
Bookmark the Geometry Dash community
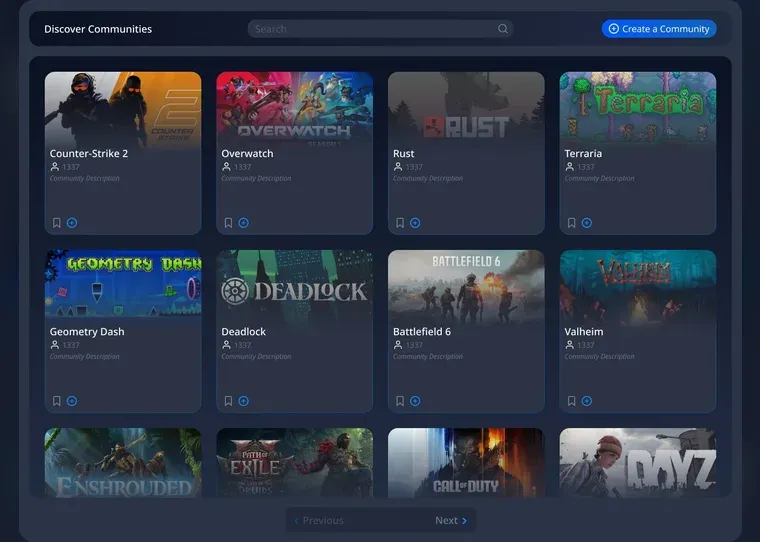(x=57, y=401)
